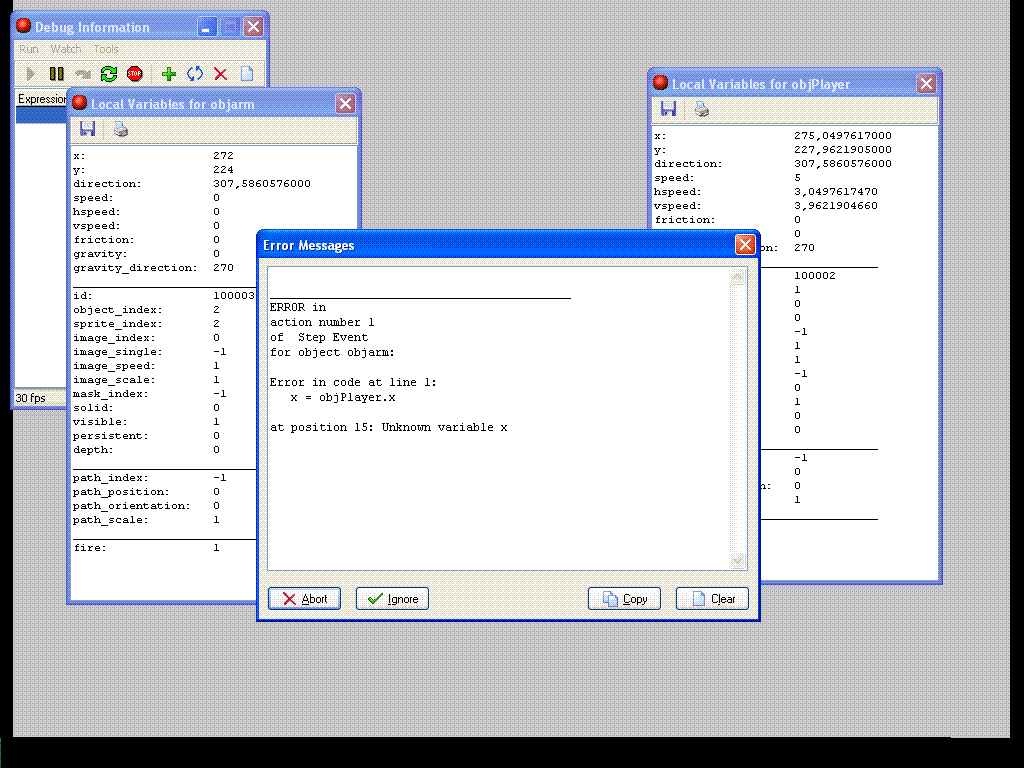Screen dimensions: 1024x768
Task: Click the Expression column header
Action: click(42, 99)
